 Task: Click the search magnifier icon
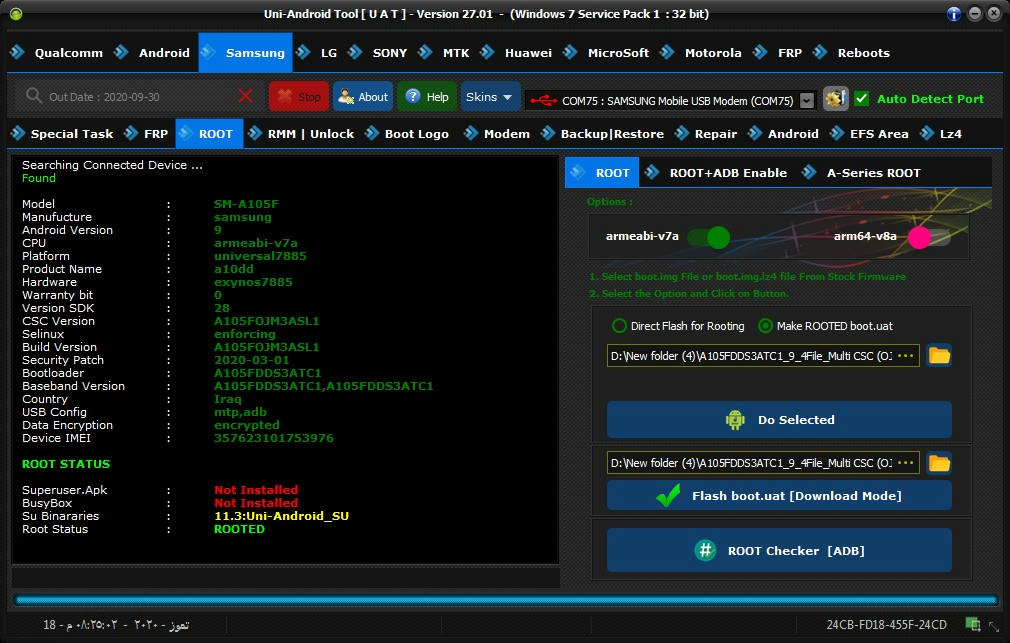(33, 96)
